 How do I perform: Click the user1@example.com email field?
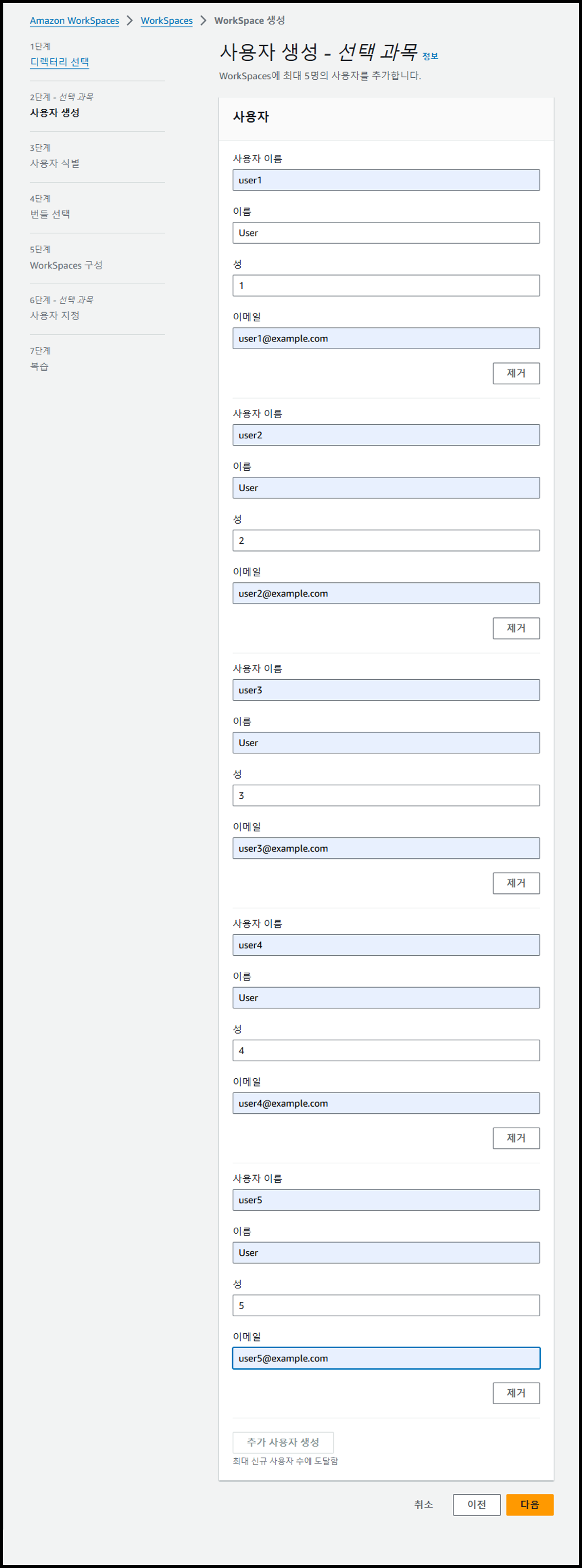[386, 338]
